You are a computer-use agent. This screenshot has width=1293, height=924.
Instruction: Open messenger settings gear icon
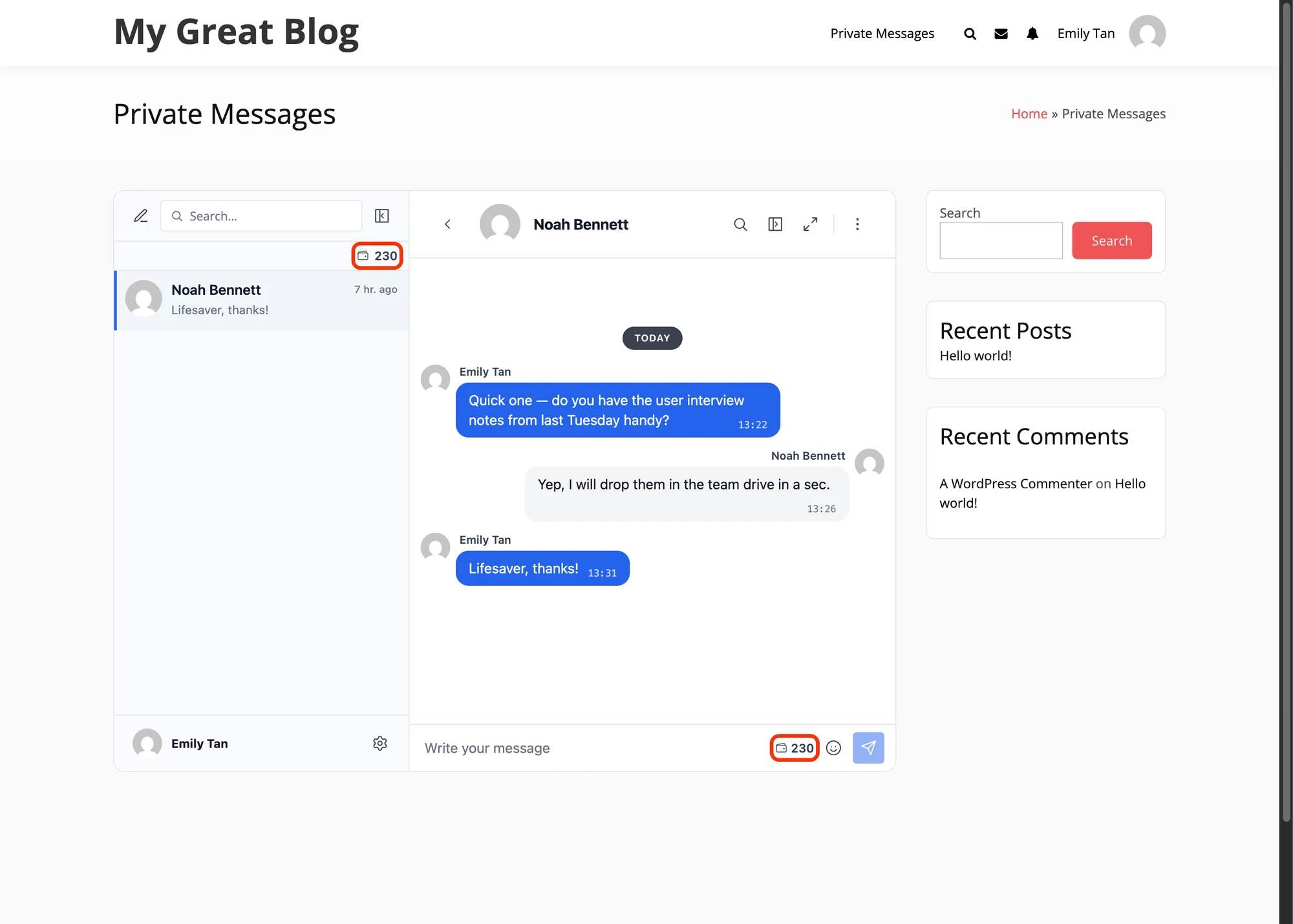380,744
